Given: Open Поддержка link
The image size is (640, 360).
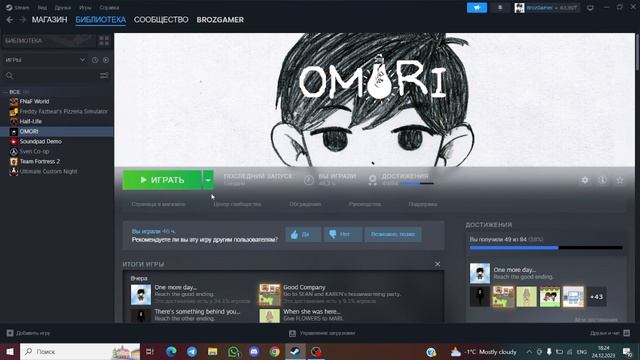Looking at the screenshot, I should 422,204.
